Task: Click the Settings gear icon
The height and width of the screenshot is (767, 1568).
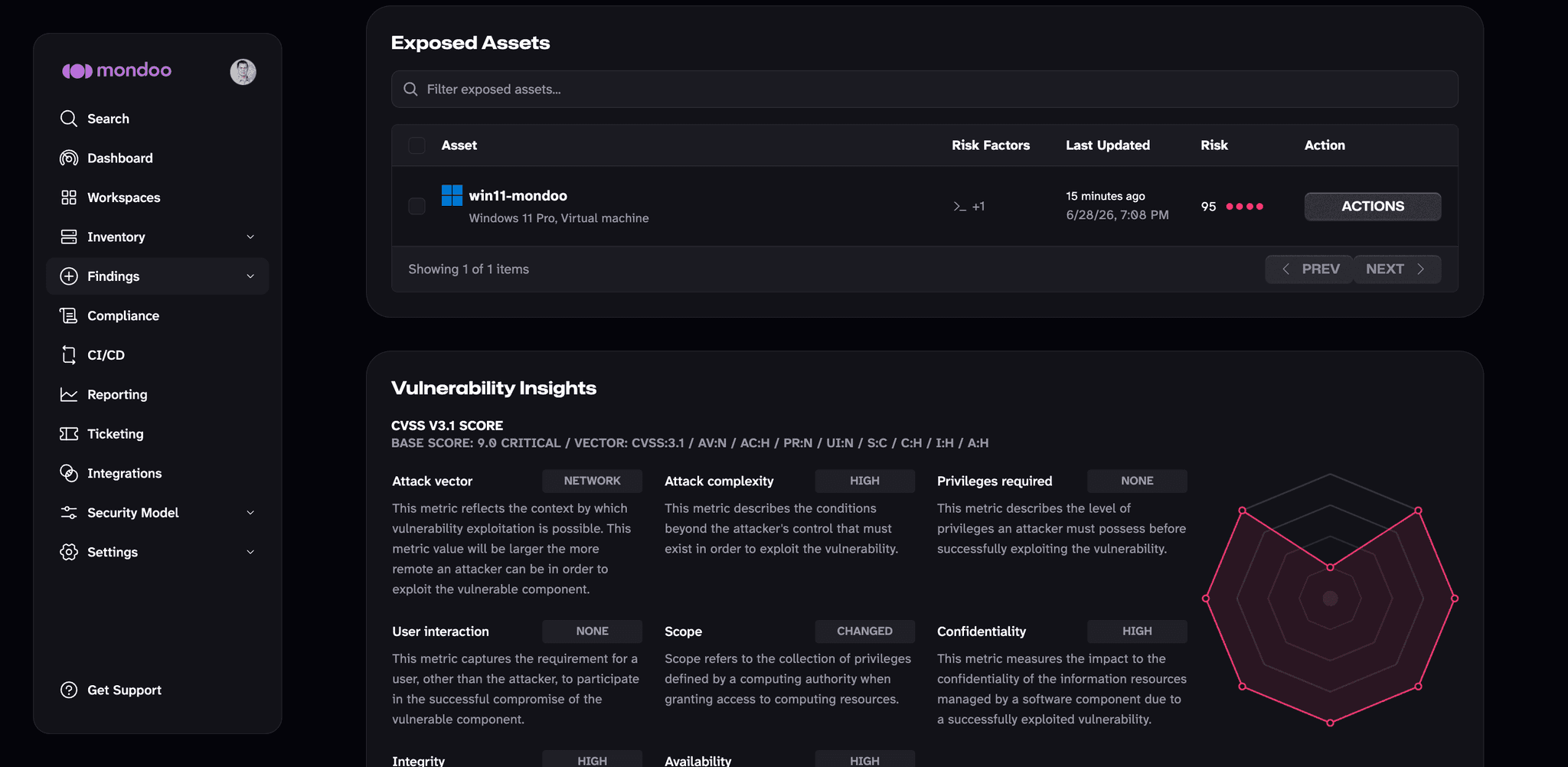Action: coord(69,552)
